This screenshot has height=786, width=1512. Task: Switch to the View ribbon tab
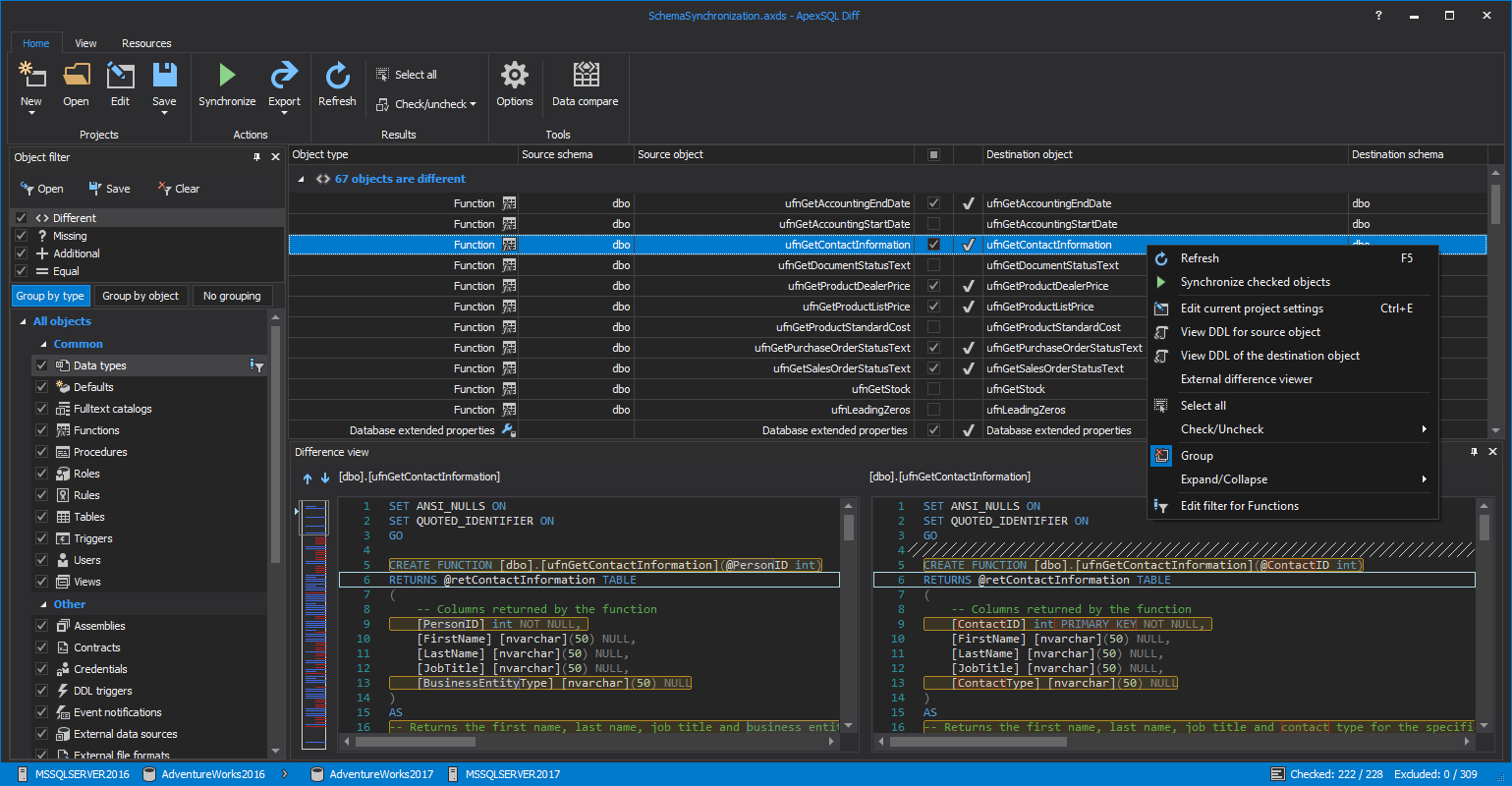(x=86, y=43)
